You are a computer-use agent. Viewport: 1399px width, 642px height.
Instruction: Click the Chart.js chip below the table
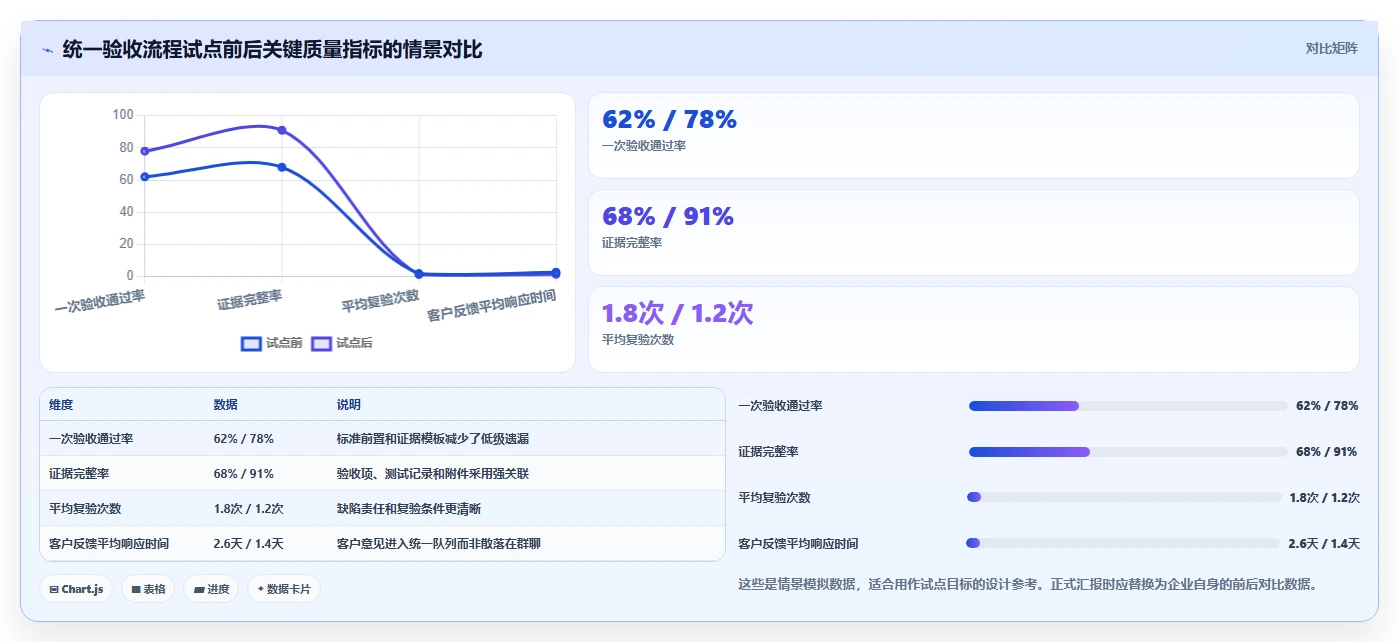[x=76, y=589]
